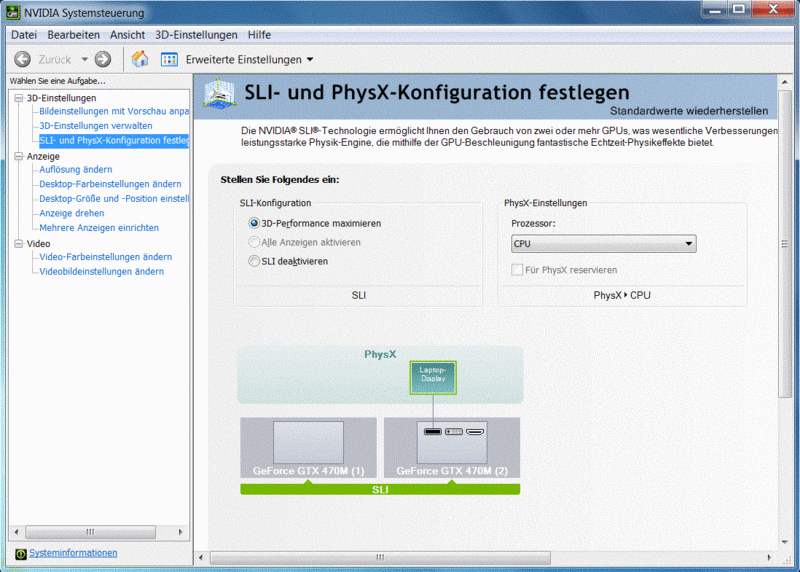Click the task tree horizontal scrollbar thumb
This screenshot has height=572, width=800.
point(90,532)
